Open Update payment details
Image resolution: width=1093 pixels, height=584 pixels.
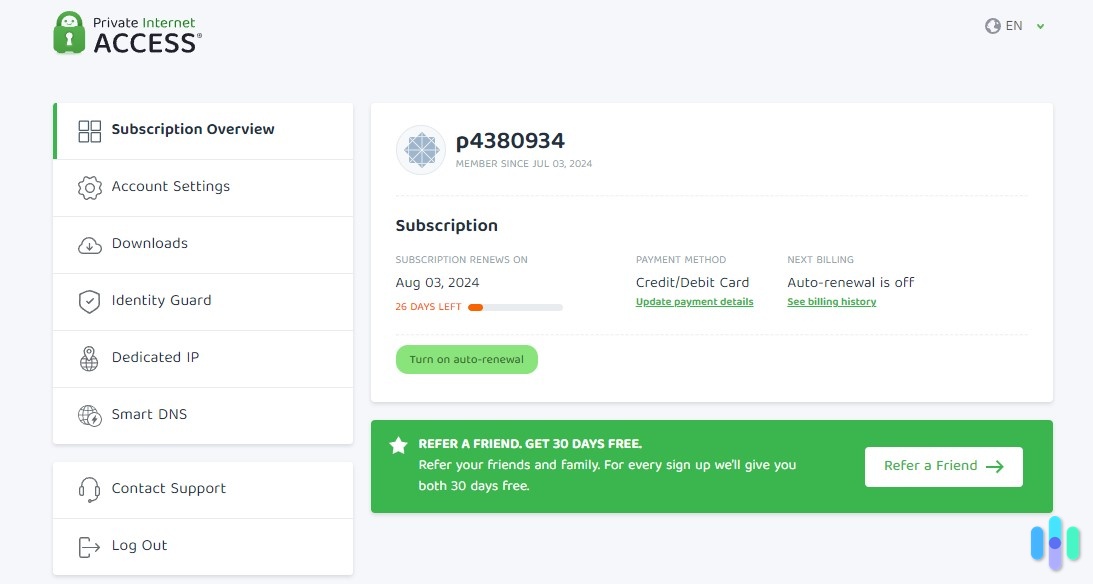tap(694, 302)
